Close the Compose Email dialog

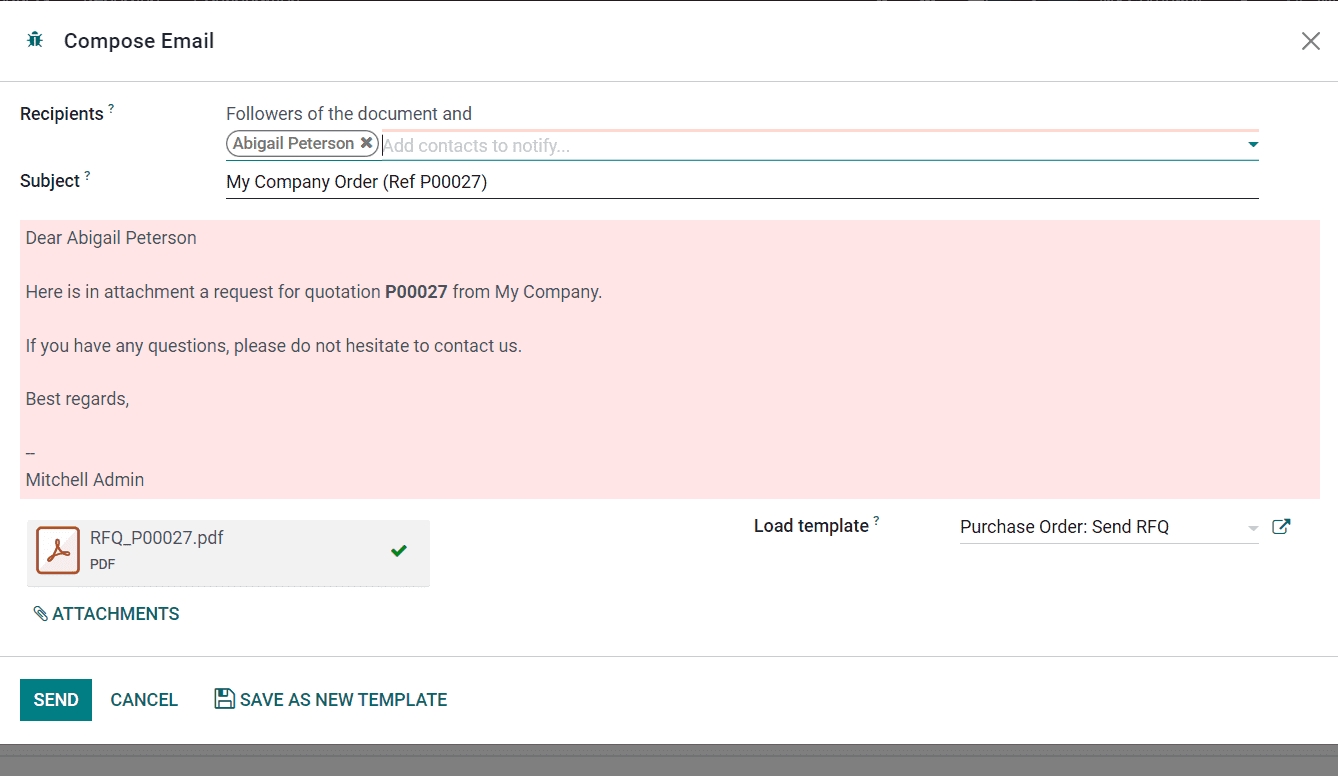point(1310,41)
